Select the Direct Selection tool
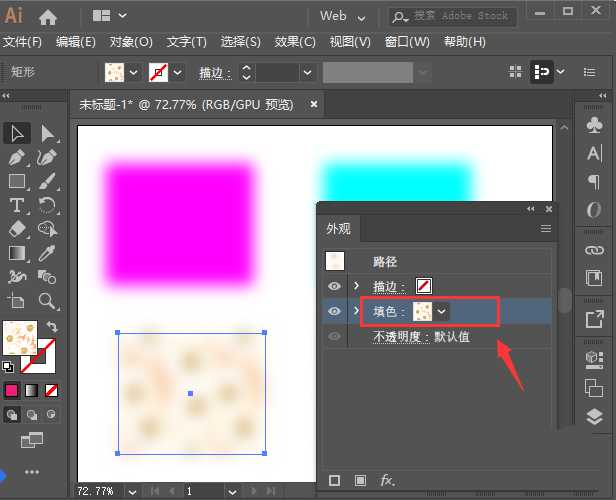The image size is (616, 500). tap(47, 133)
